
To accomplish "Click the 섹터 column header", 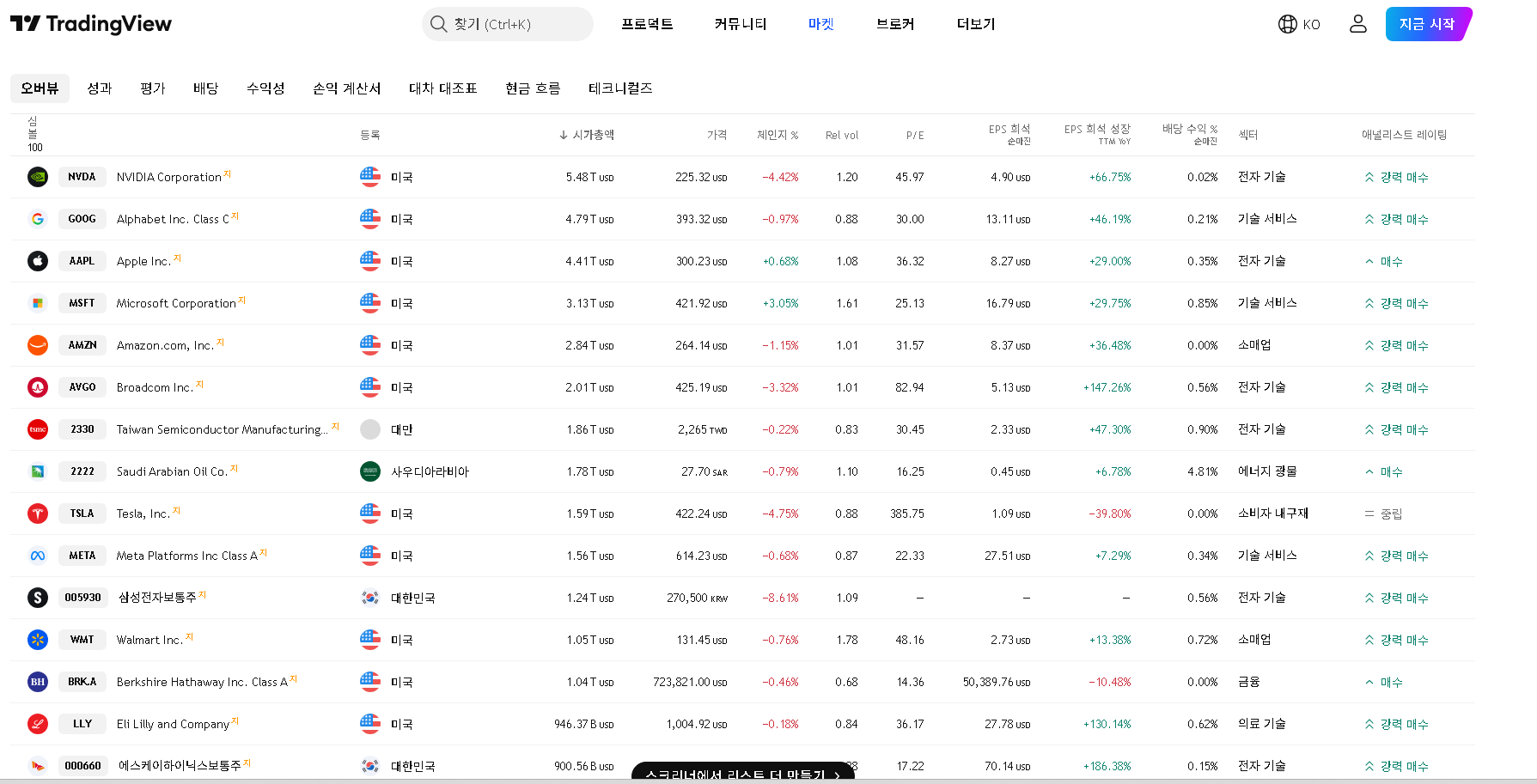I will point(1248,135).
